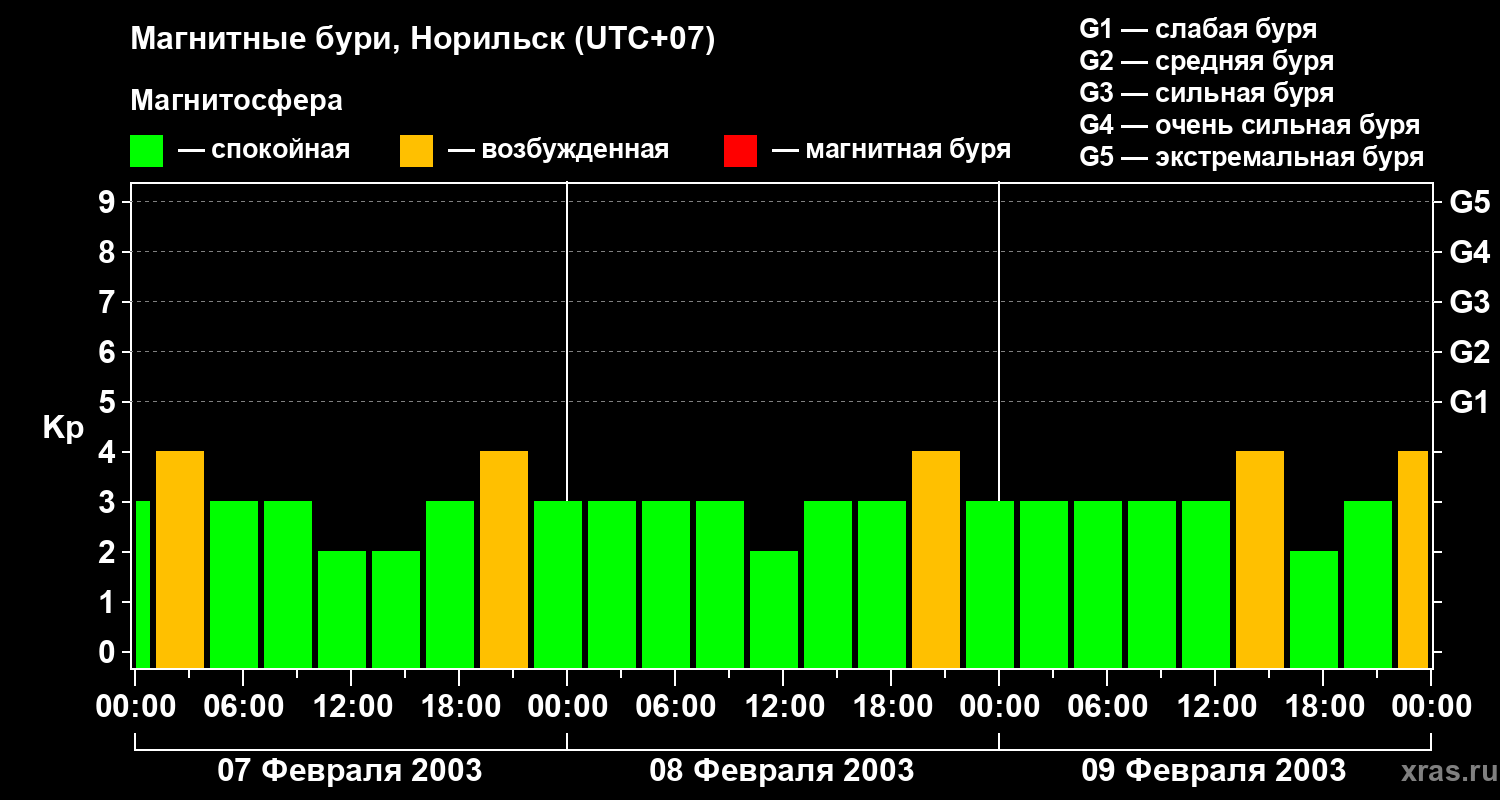Click the 'G3' label on the right axis
The height and width of the screenshot is (800, 1500).
pyautogui.click(x=1469, y=303)
